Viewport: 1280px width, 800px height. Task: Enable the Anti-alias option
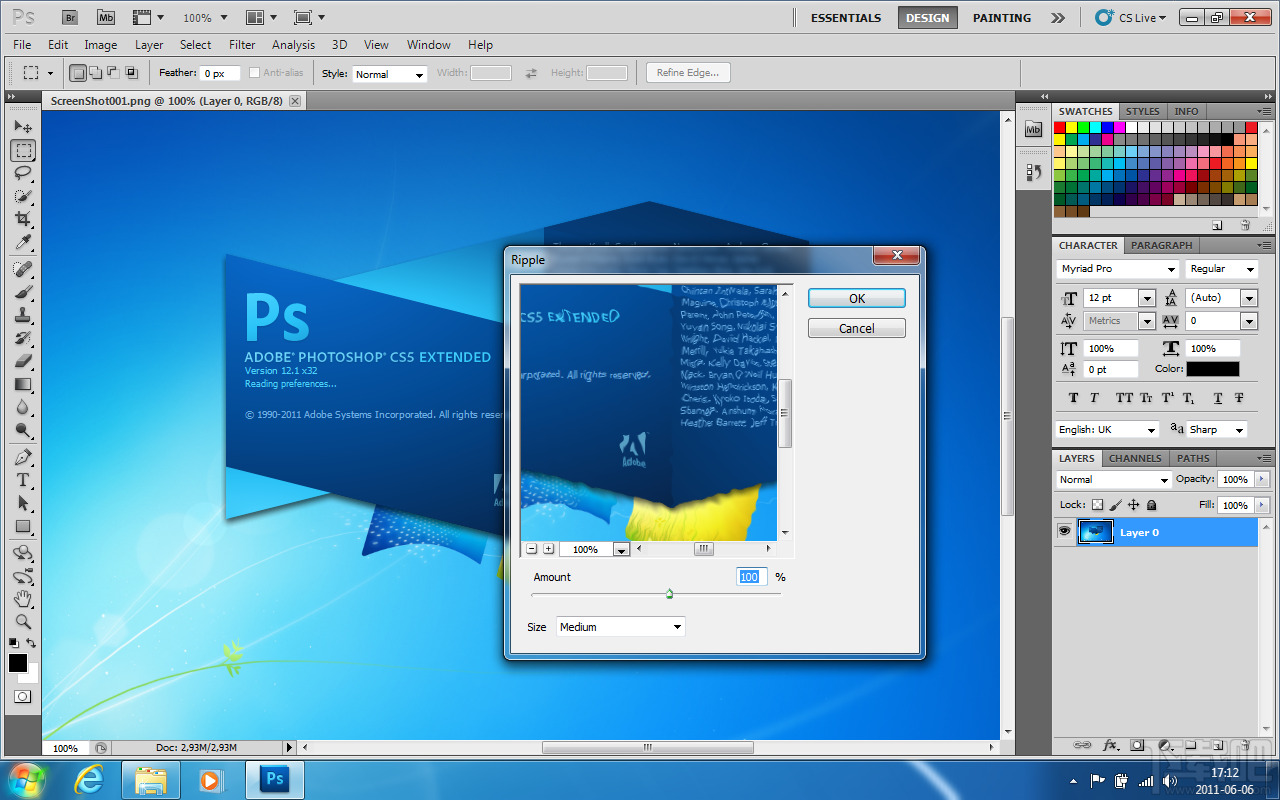click(257, 72)
